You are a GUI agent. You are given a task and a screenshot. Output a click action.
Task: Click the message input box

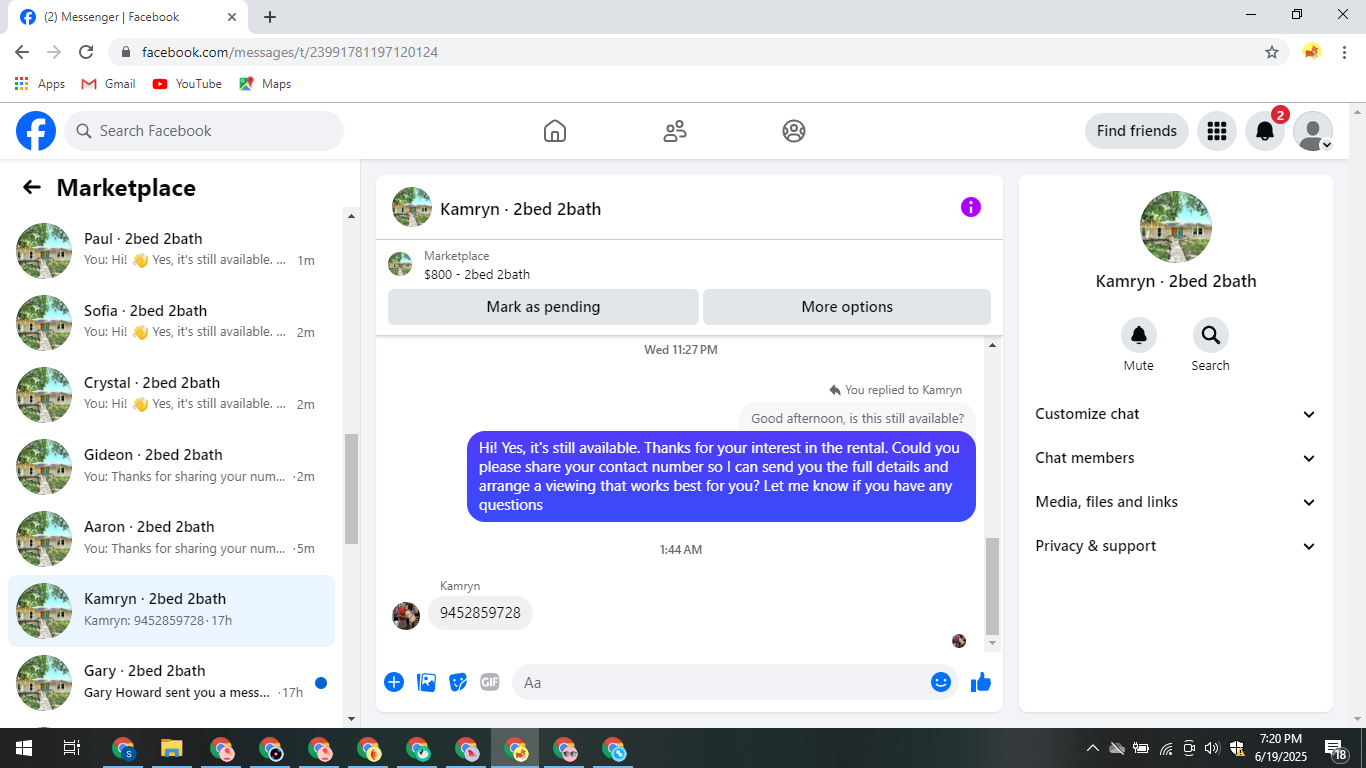[x=735, y=682]
